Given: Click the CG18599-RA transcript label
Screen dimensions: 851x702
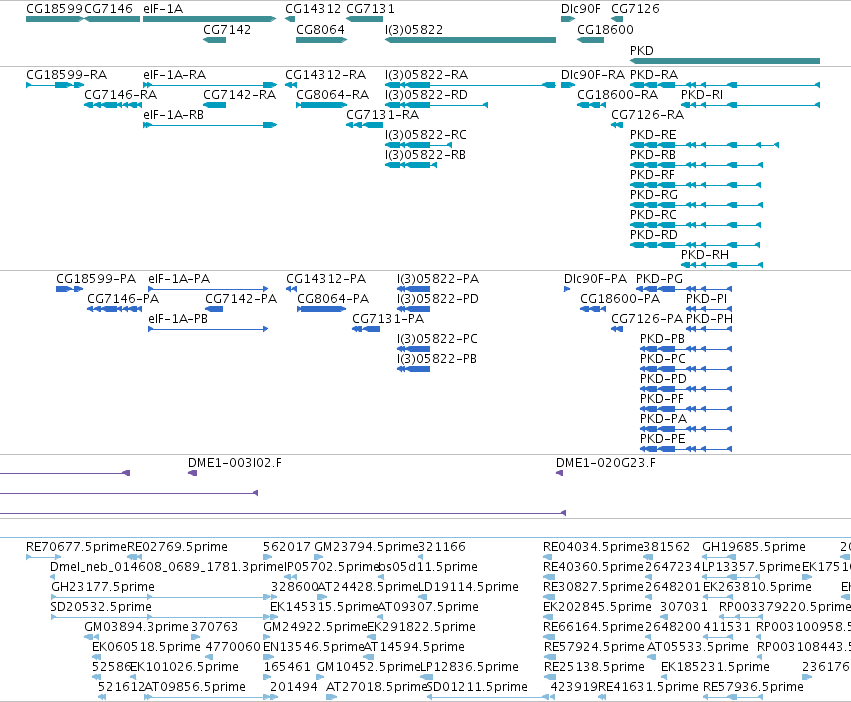Looking at the screenshot, I should 66,75.
